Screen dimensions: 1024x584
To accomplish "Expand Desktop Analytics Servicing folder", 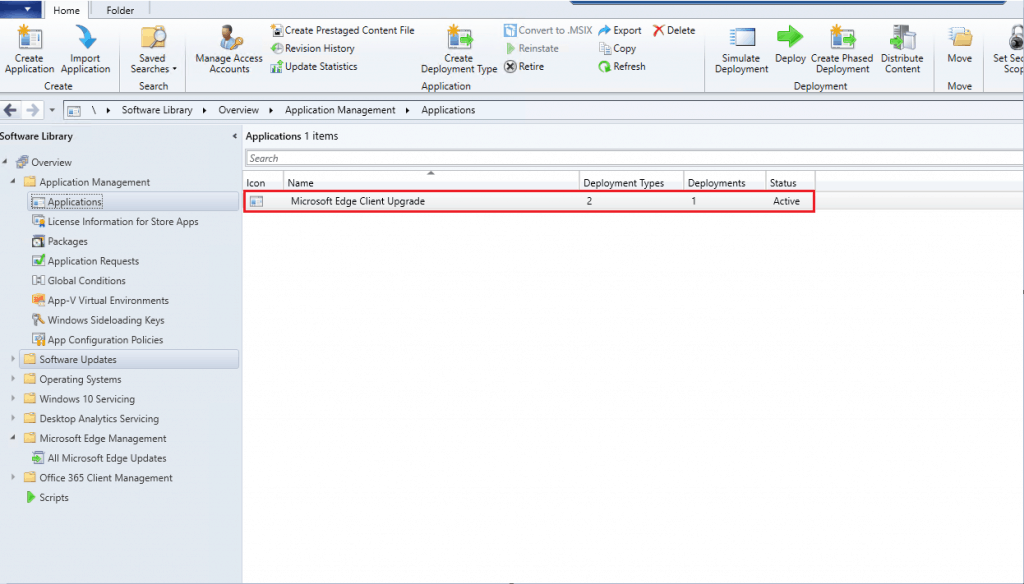I will tap(12, 417).
